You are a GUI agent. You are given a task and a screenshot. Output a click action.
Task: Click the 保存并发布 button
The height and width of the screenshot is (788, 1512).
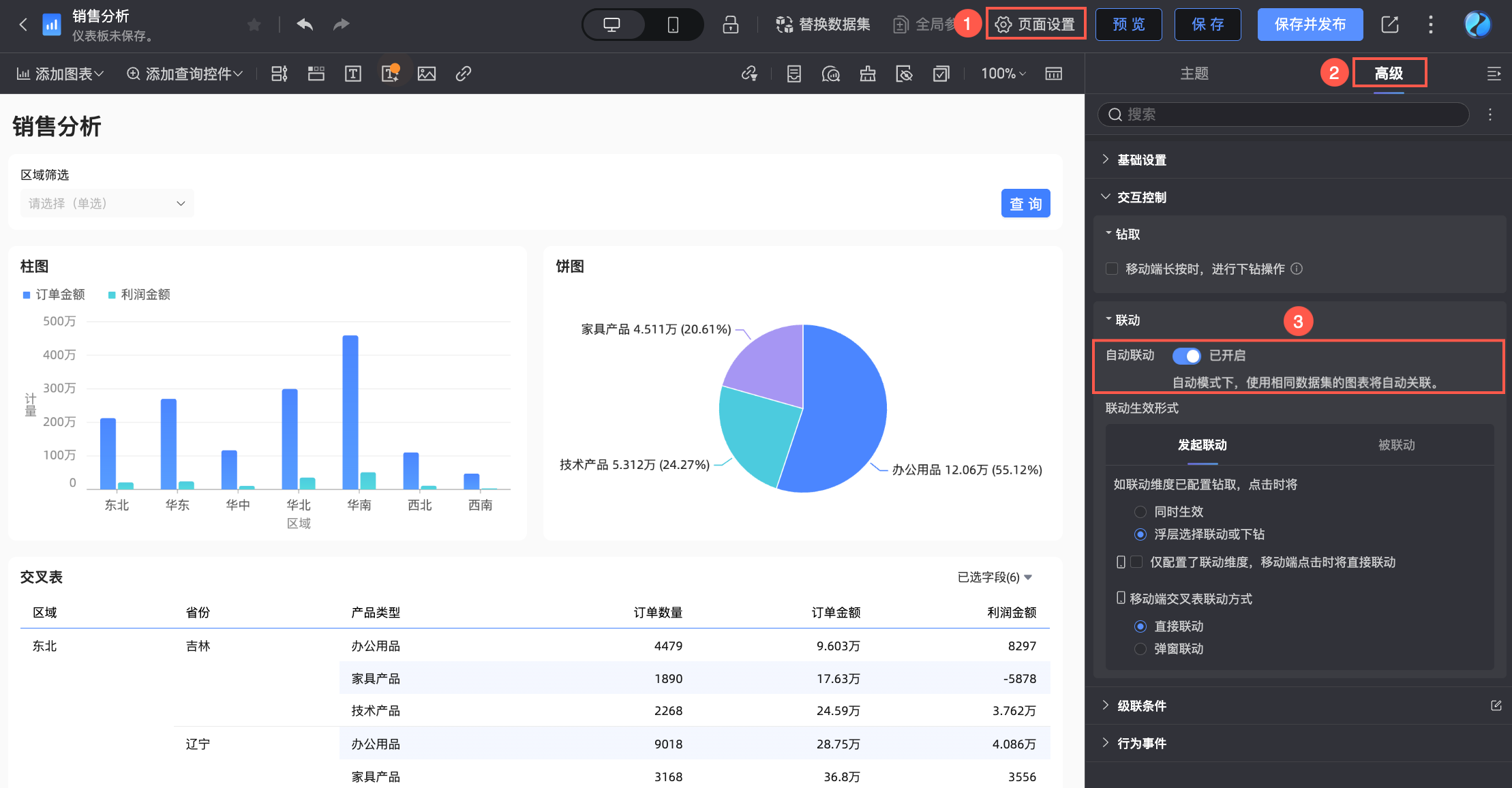point(1310,25)
